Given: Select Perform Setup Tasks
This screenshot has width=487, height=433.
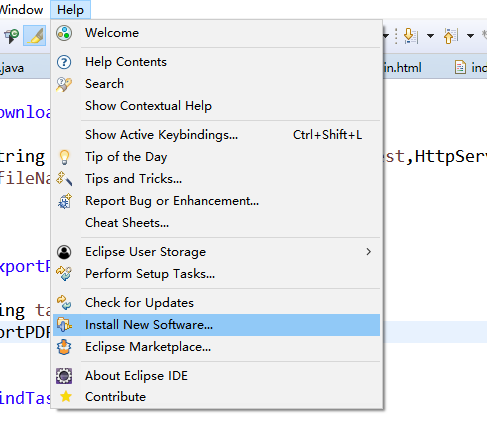Looking at the screenshot, I should coord(216,274).
